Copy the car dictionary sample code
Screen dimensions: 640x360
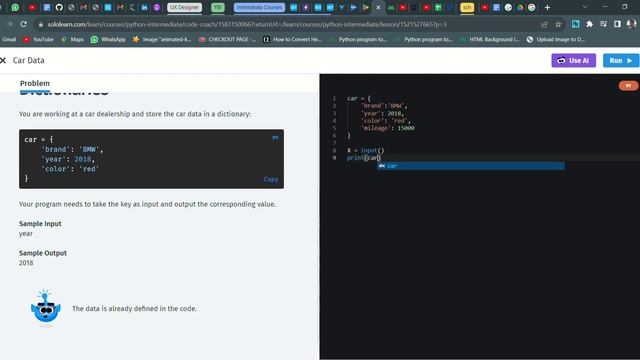(271, 179)
